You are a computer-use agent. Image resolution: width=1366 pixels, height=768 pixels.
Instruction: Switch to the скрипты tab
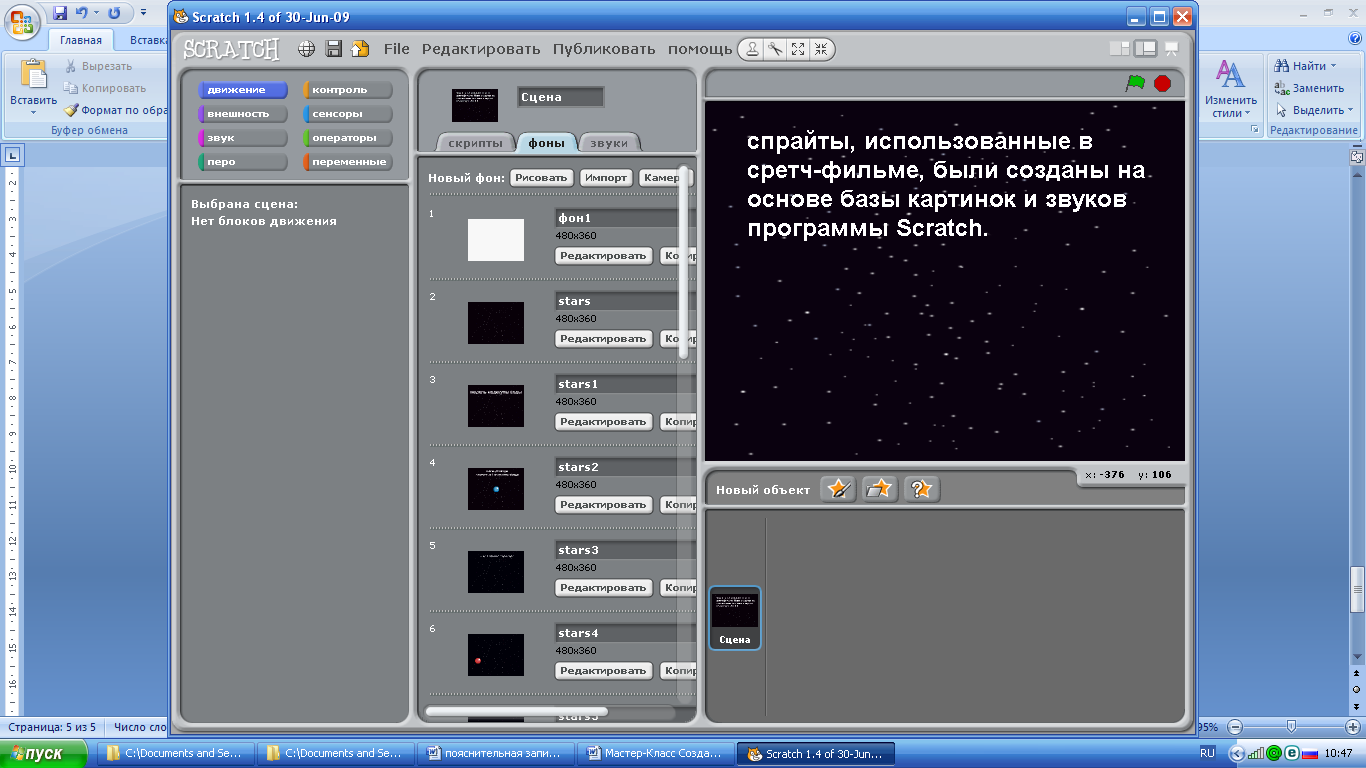475,143
